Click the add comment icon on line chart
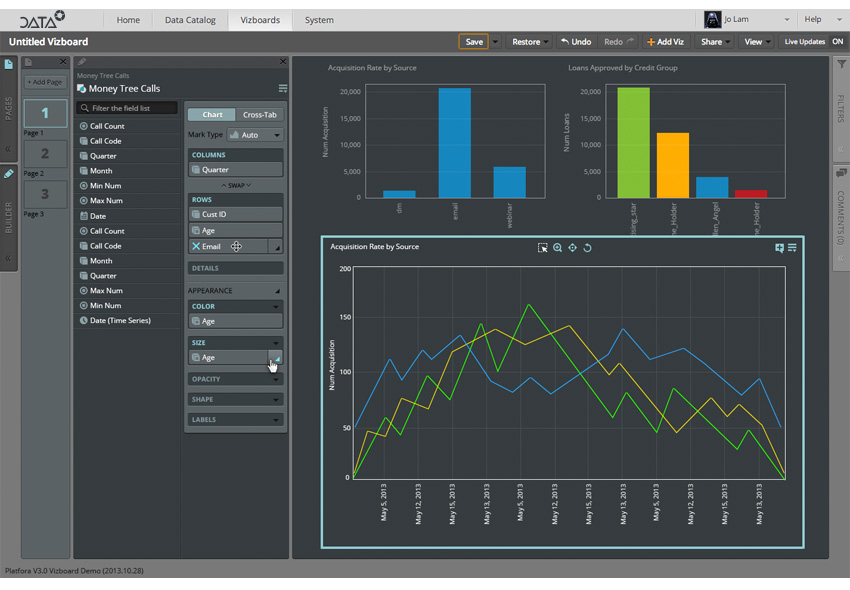 click(x=779, y=247)
